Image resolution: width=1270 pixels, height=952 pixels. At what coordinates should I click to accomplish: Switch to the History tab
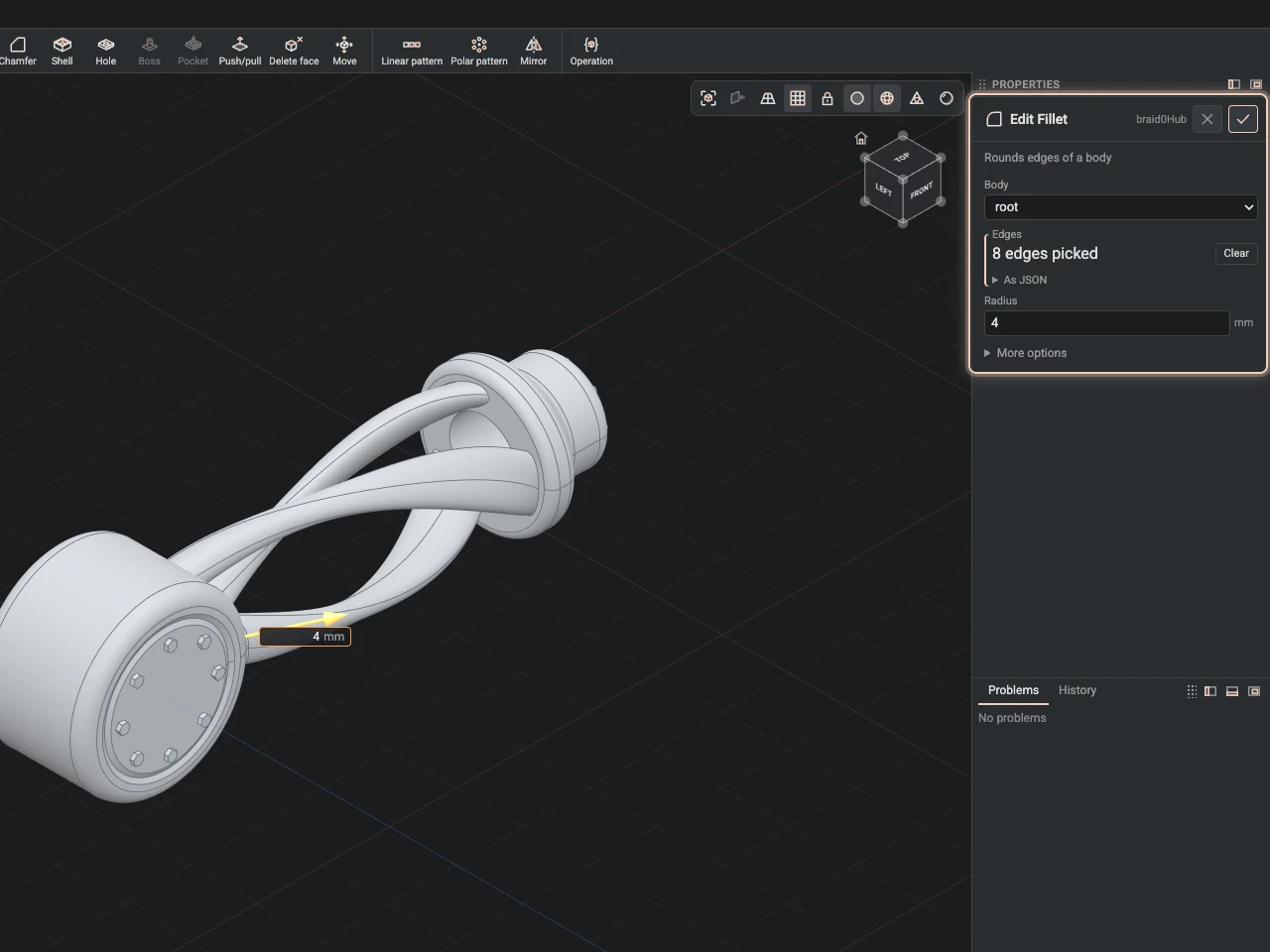coord(1078,690)
